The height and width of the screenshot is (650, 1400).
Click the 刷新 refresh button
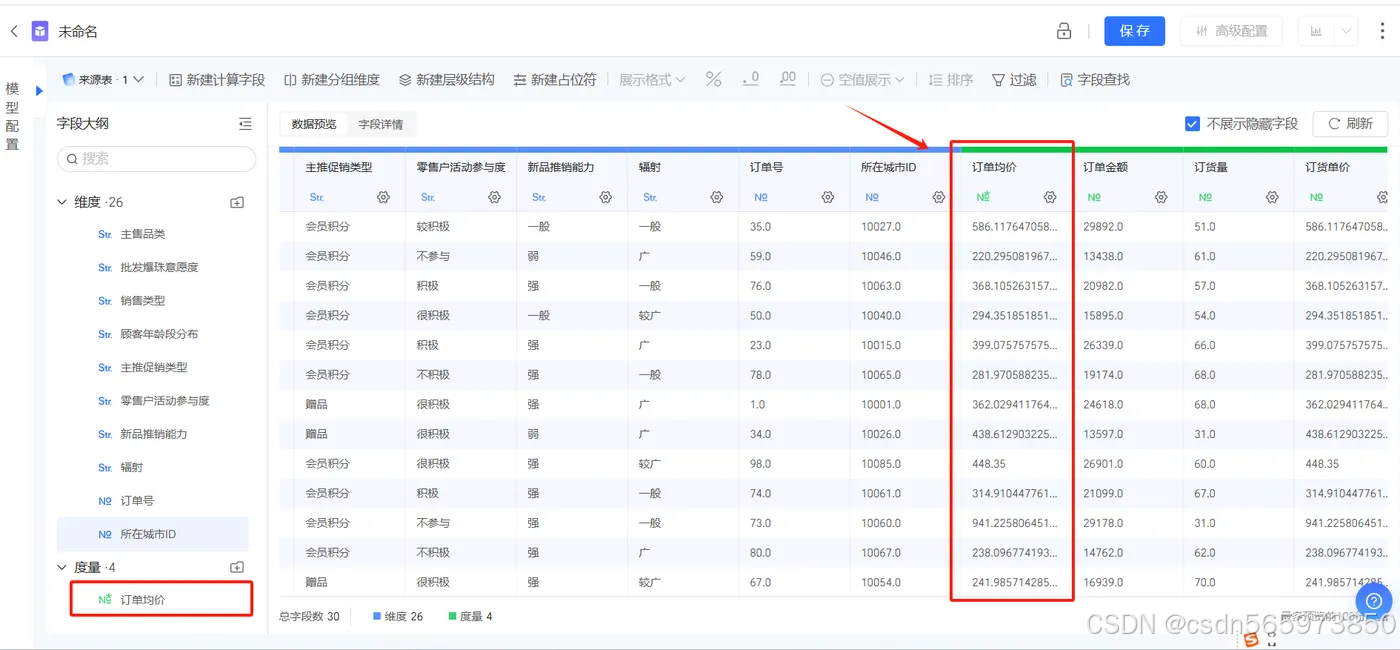pyautogui.click(x=1349, y=124)
